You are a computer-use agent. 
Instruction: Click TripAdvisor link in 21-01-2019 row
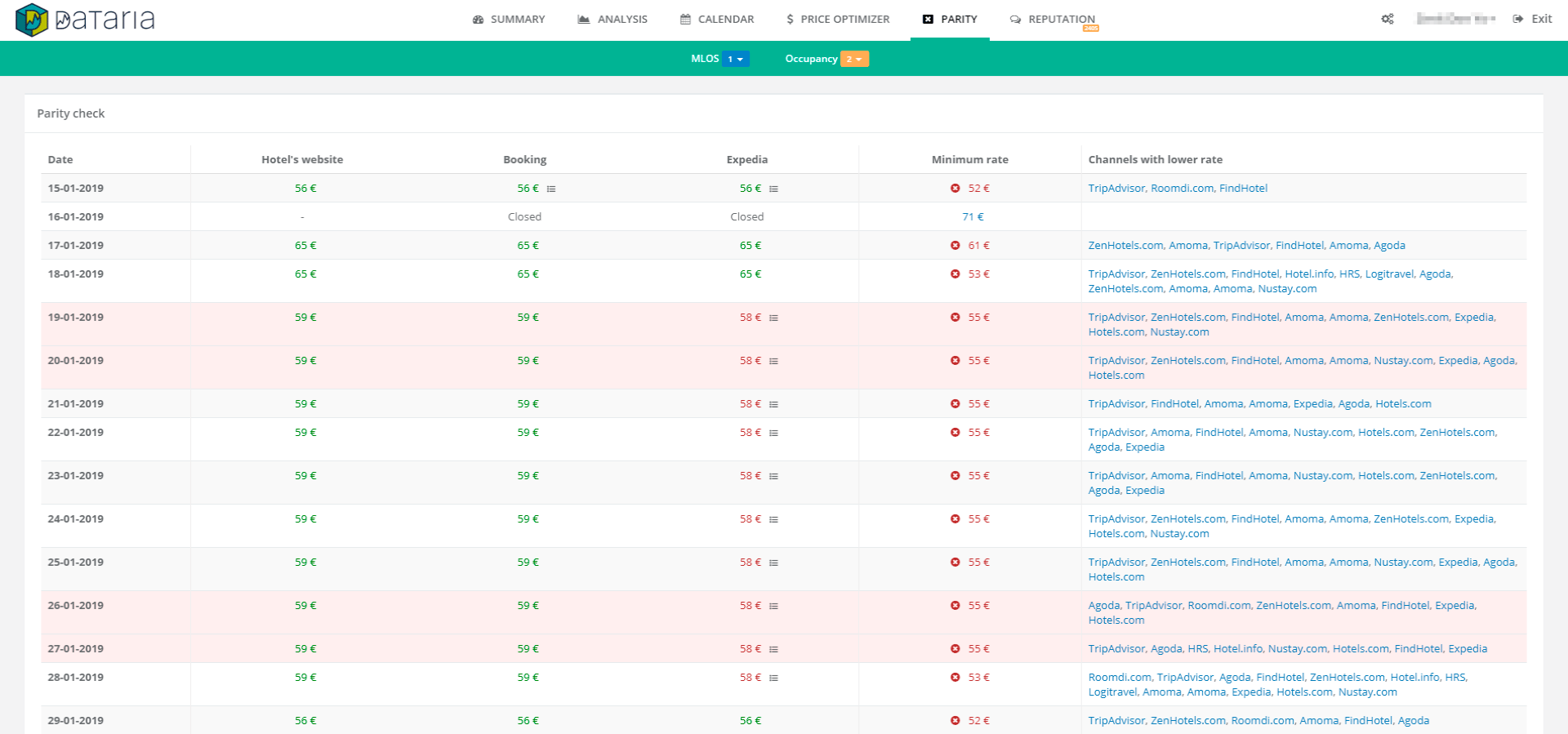point(1116,403)
